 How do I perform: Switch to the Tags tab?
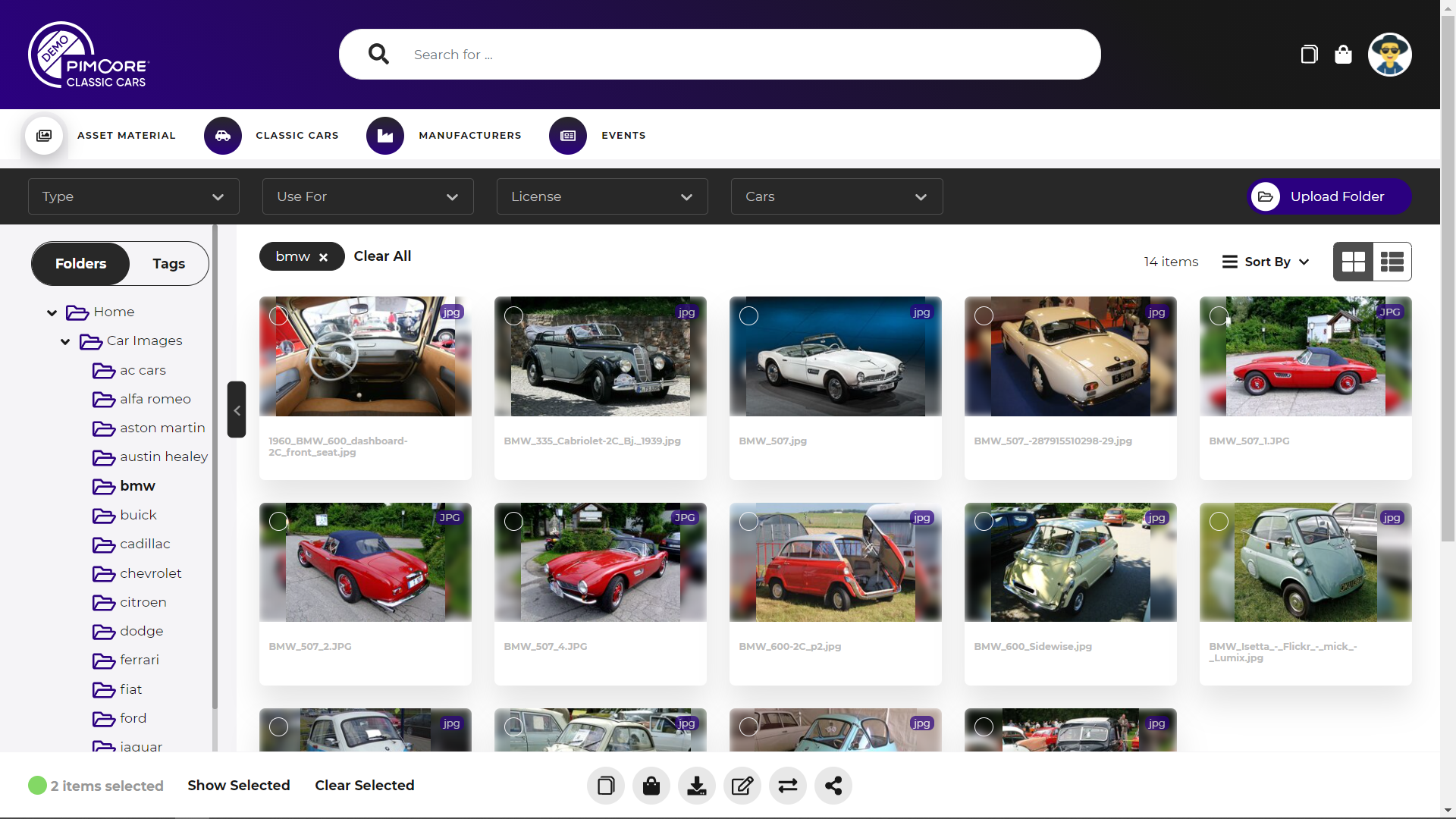(168, 264)
